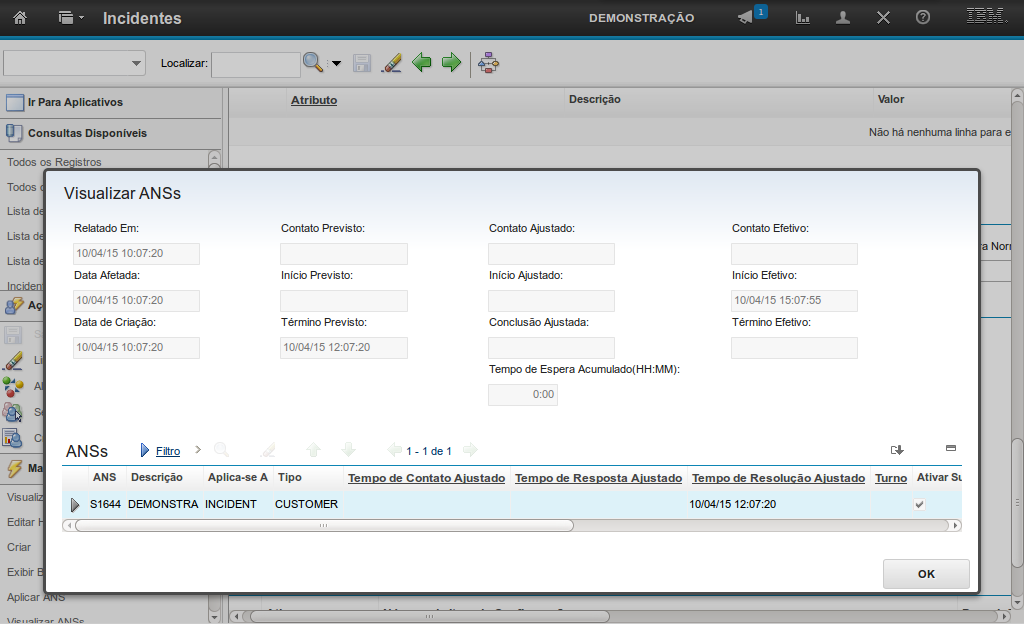Screen dimensions: 1024x624
Task: Toggle the Ativar checkbox in S1644 row
Action: [919, 505]
